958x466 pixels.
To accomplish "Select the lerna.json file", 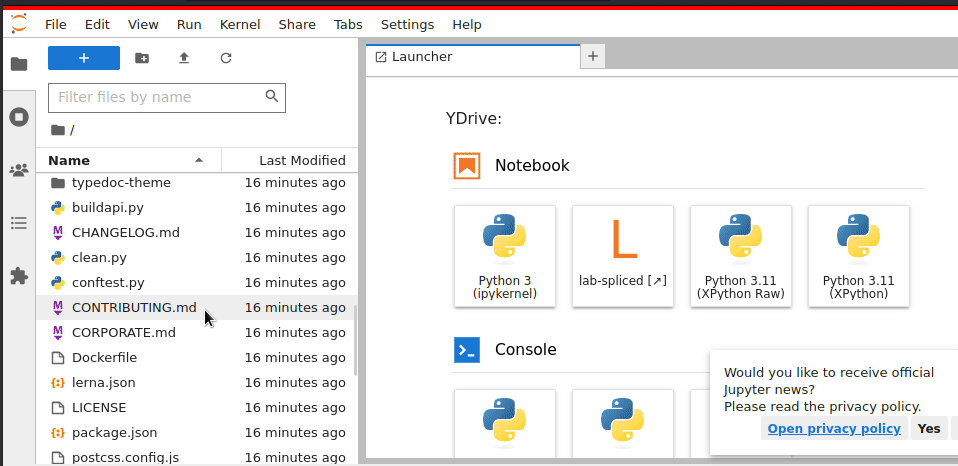I will point(197,382).
